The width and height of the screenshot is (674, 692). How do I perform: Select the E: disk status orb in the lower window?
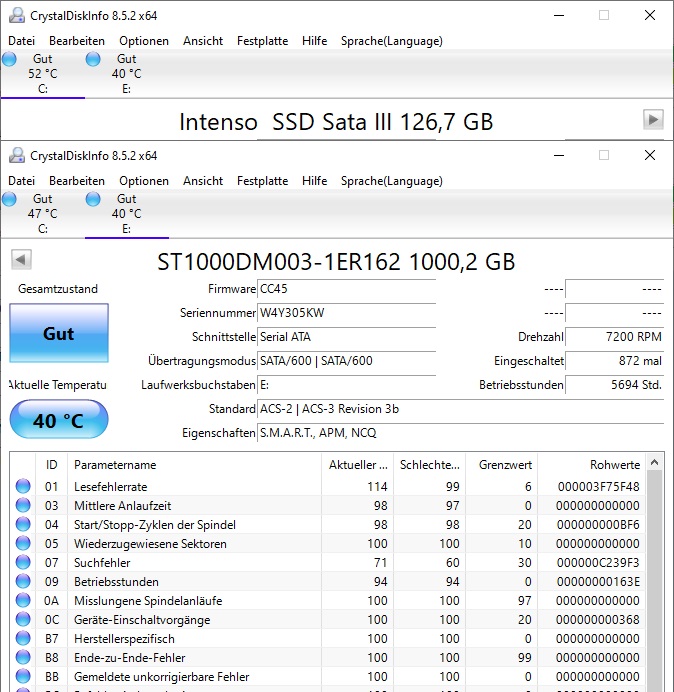pyautogui.click(x=93, y=199)
